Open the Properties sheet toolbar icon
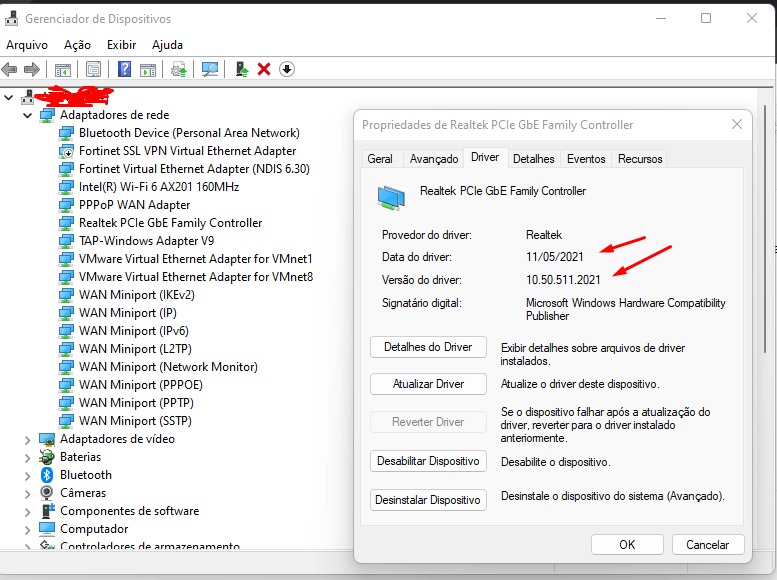 click(x=94, y=69)
